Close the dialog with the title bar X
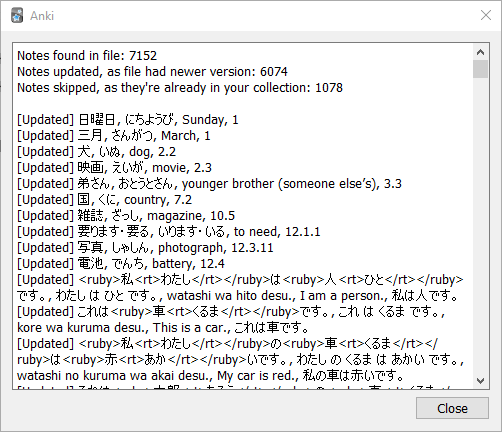The height and width of the screenshot is (432, 502). pos(486,15)
